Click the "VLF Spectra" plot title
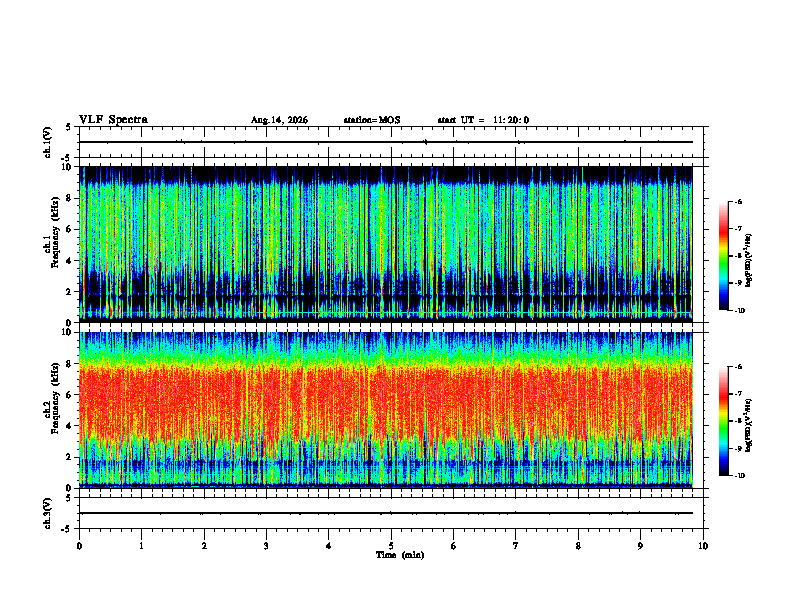This screenshot has height=612, width=792. tap(113, 120)
